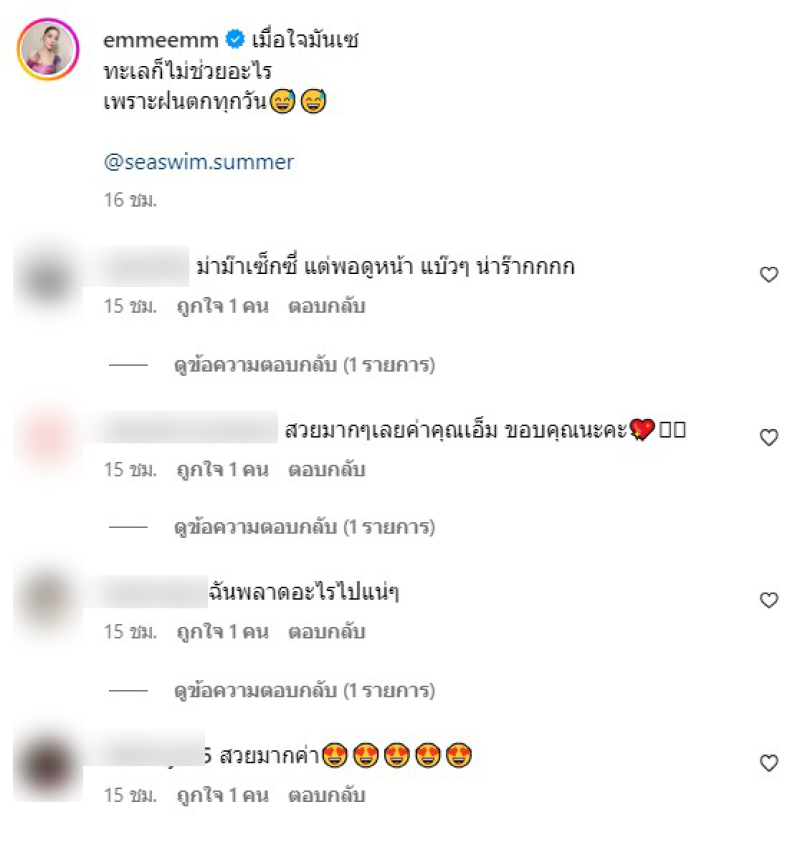The width and height of the screenshot is (800, 845).
Task: Click the blue verified badge next to emmeemm
Action: (x=235, y=39)
